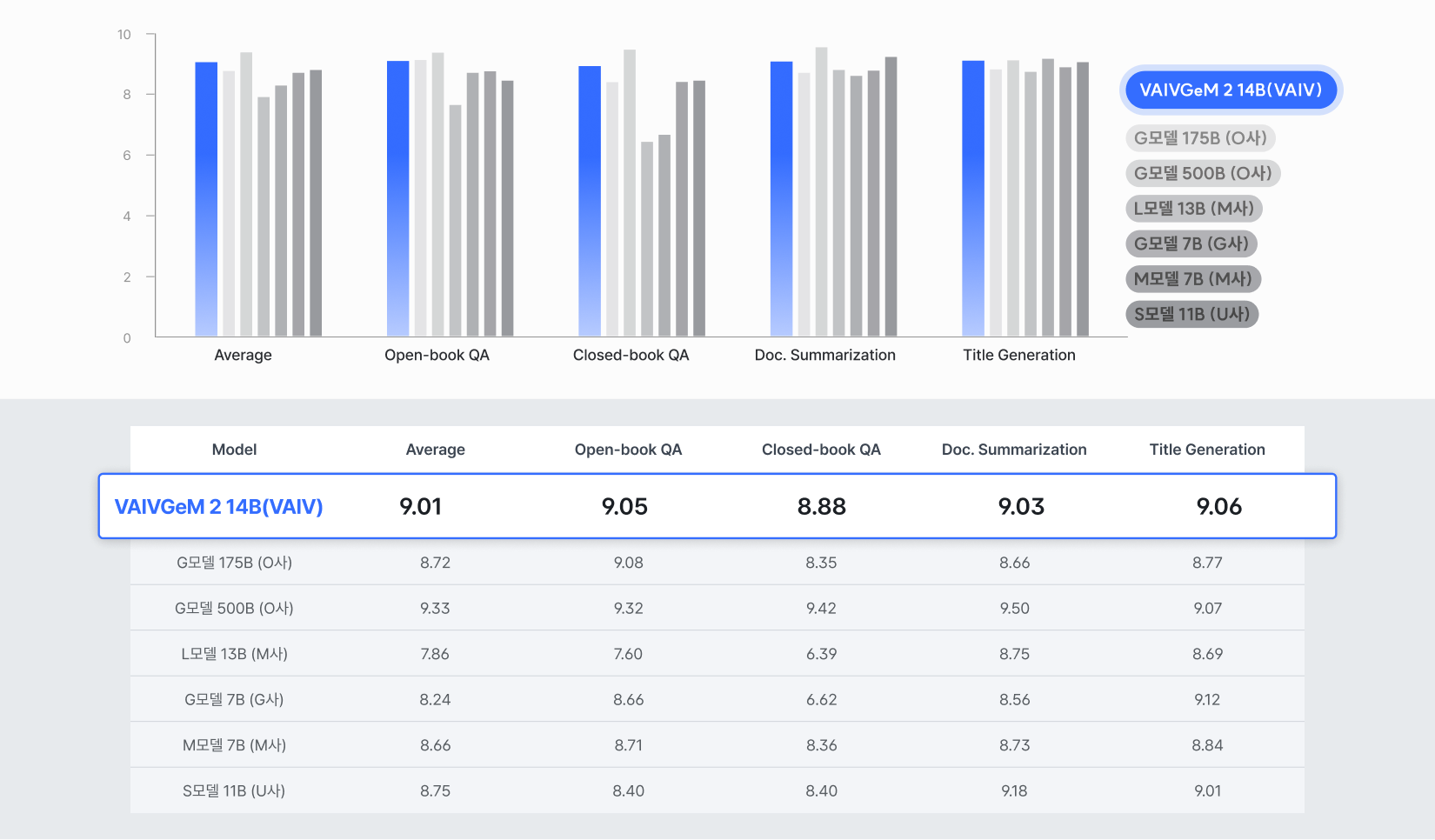
Task: Click the Average label under the chart
Action: [244, 355]
